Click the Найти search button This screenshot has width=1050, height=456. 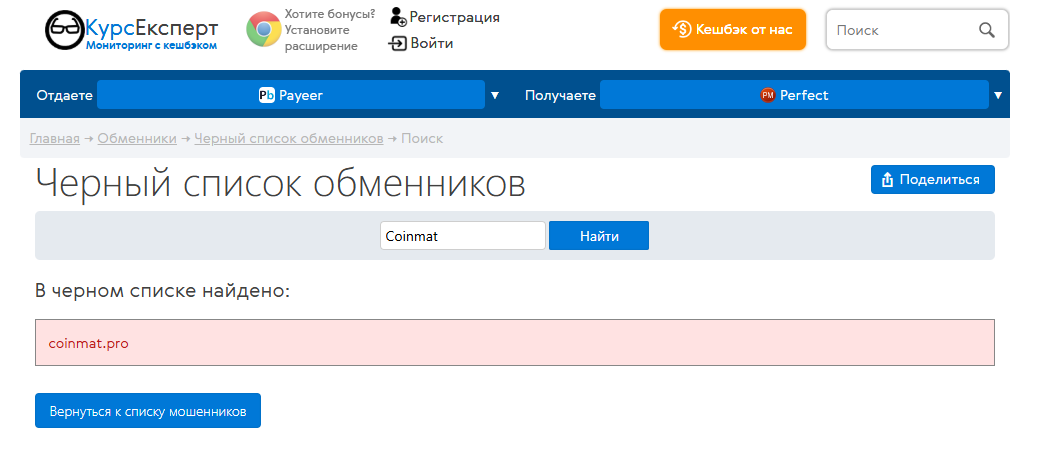click(599, 236)
